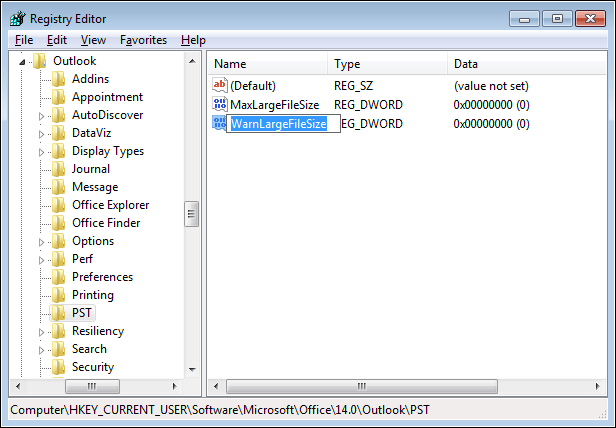Open the File menu

tap(24, 40)
